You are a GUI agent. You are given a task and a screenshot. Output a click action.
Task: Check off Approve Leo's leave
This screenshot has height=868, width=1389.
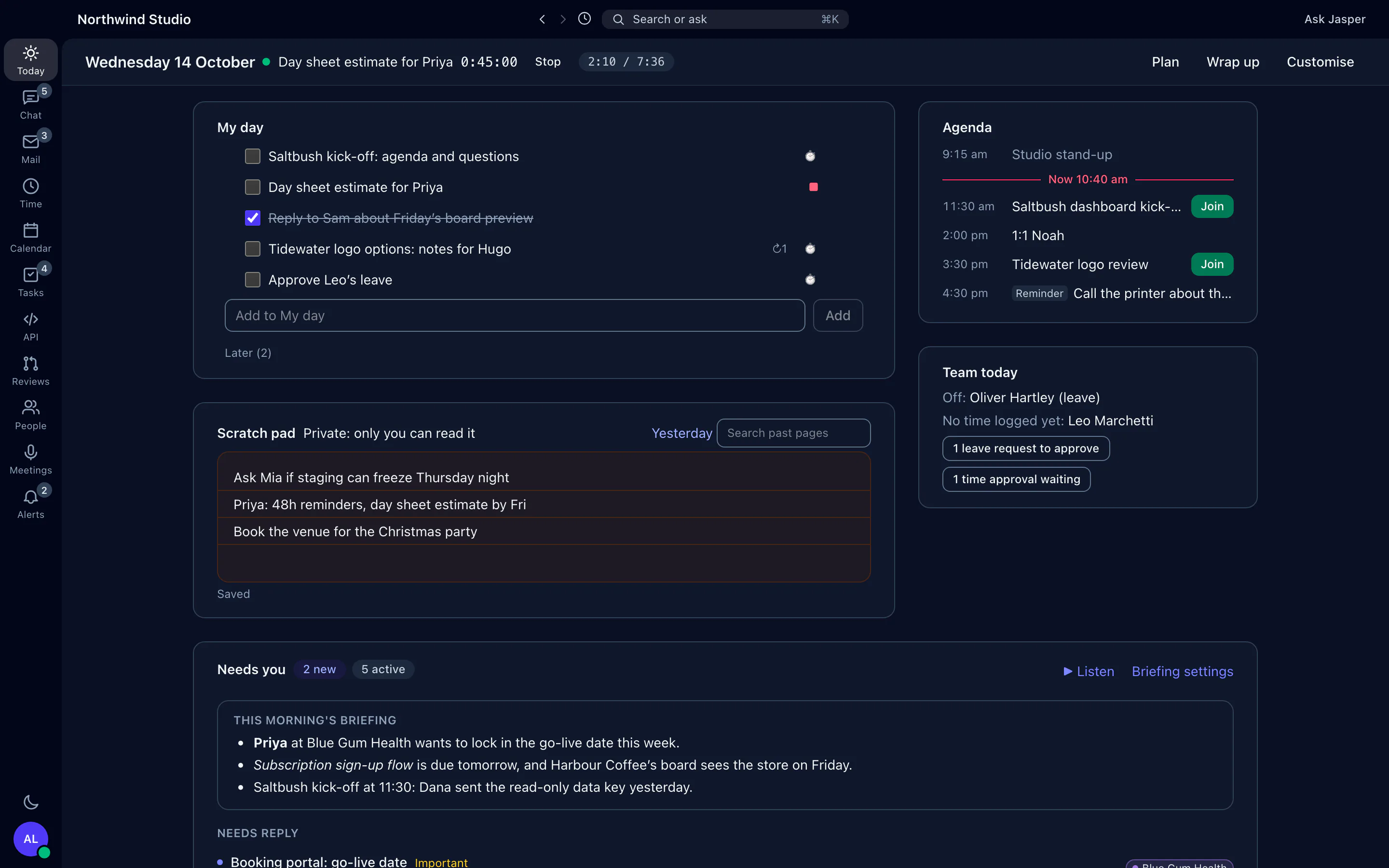tap(253, 280)
